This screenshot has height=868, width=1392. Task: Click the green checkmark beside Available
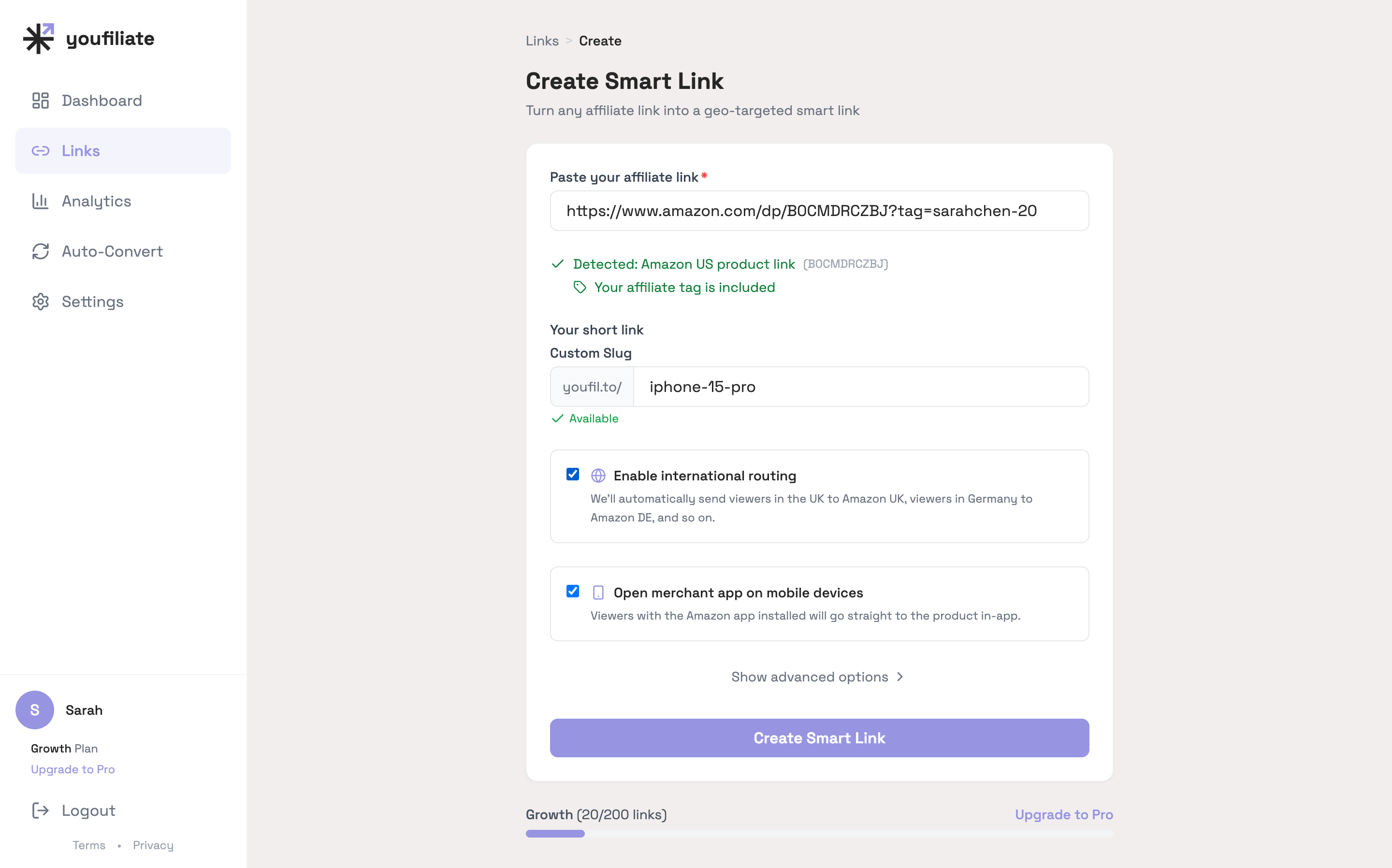(557, 419)
